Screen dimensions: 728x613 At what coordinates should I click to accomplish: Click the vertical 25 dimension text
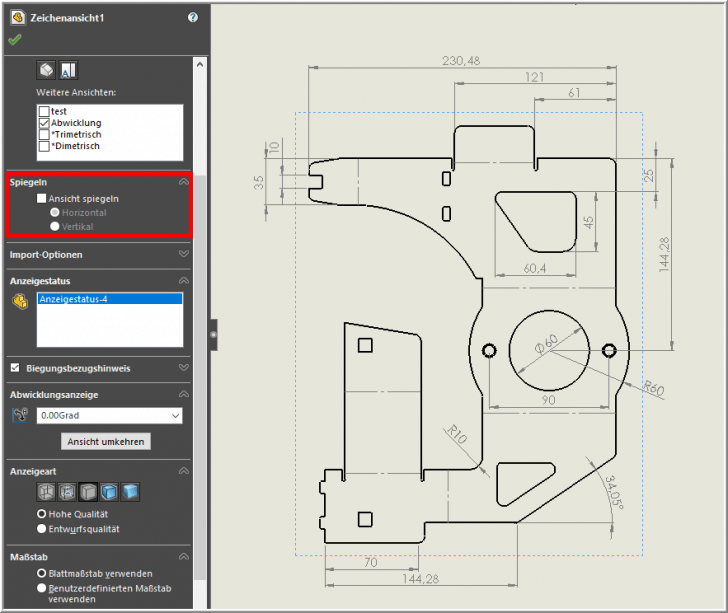648,175
